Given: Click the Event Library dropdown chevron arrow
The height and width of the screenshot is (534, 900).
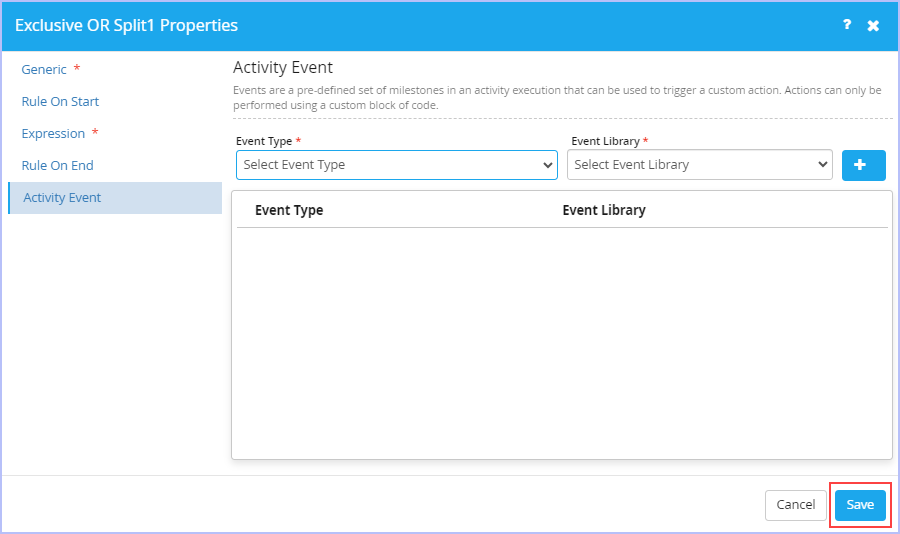Looking at the screenshot, I should (x=823, y=165).
